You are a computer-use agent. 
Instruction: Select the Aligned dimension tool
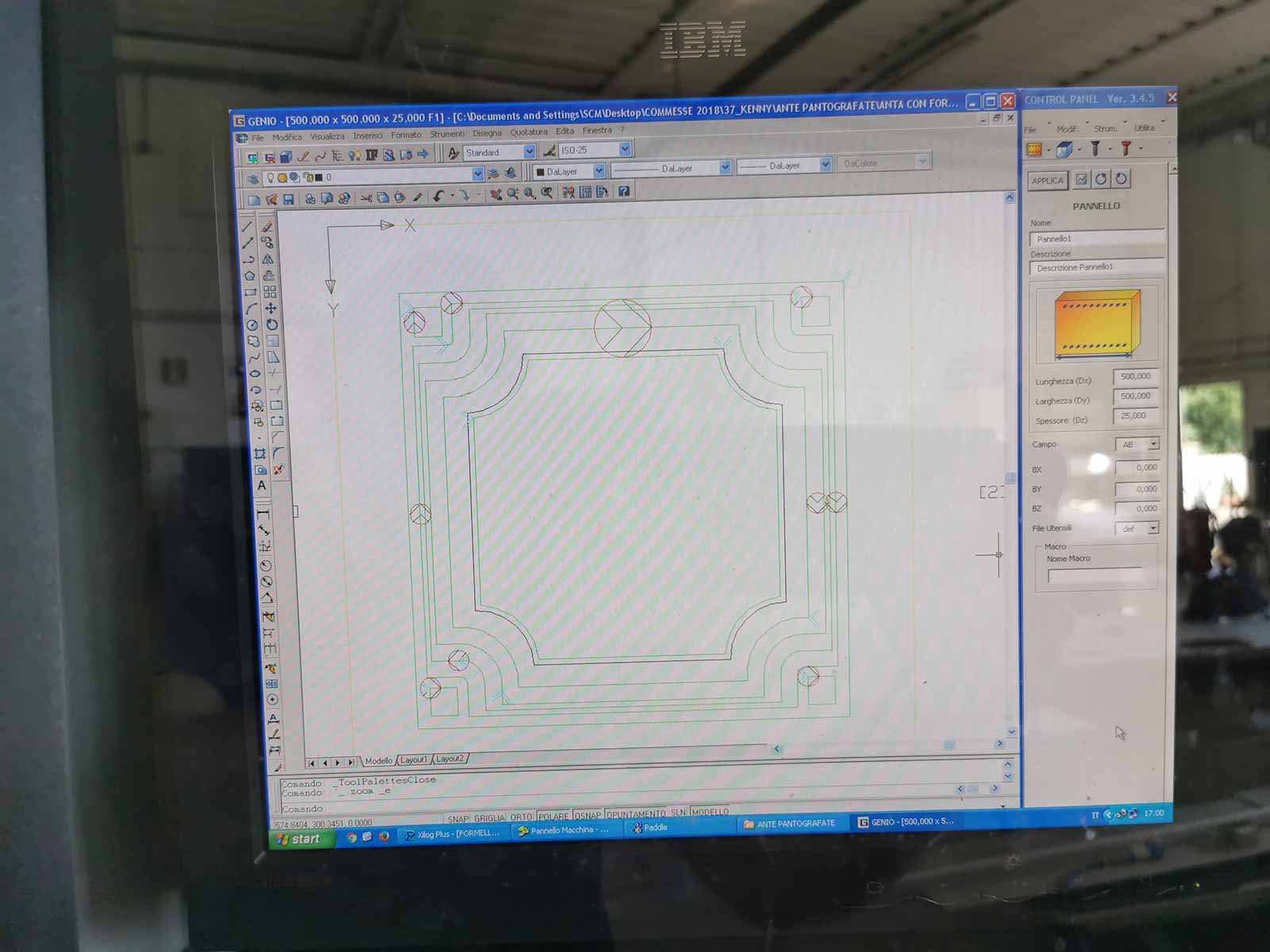tap(264, 531)
